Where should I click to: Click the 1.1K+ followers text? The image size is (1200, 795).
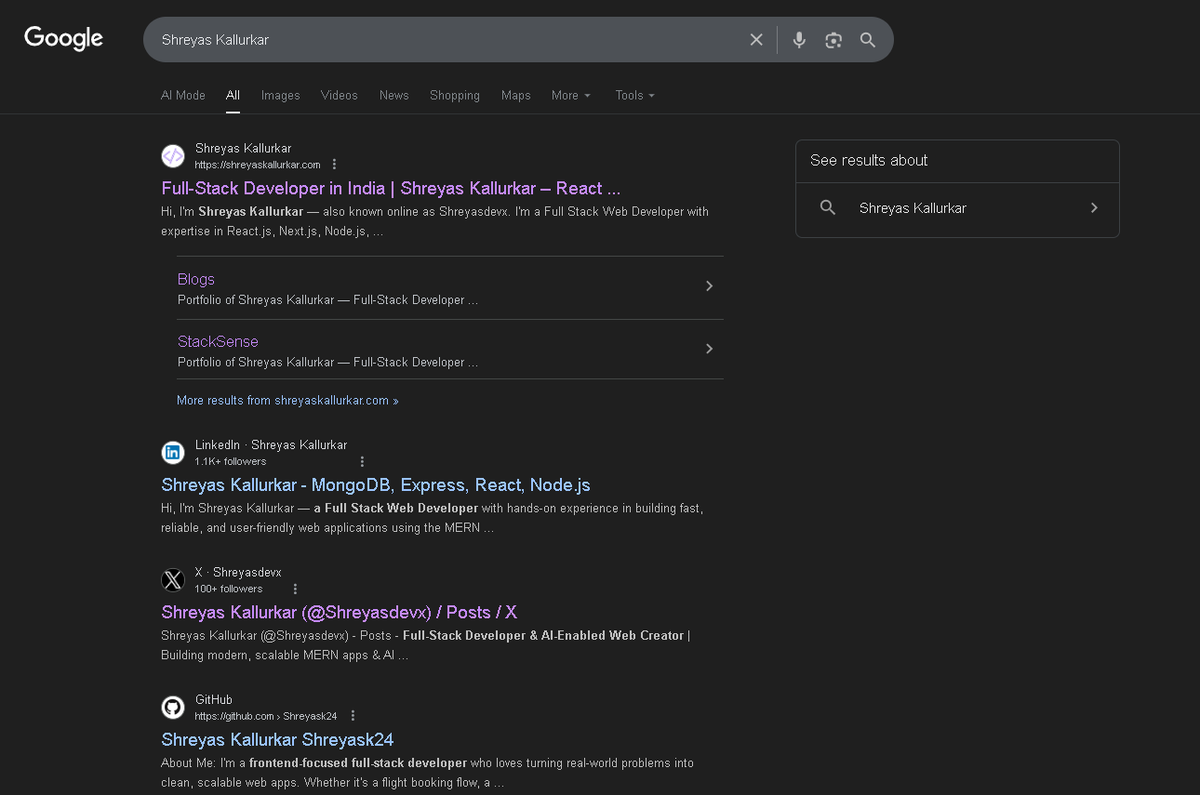coord(230,462)
